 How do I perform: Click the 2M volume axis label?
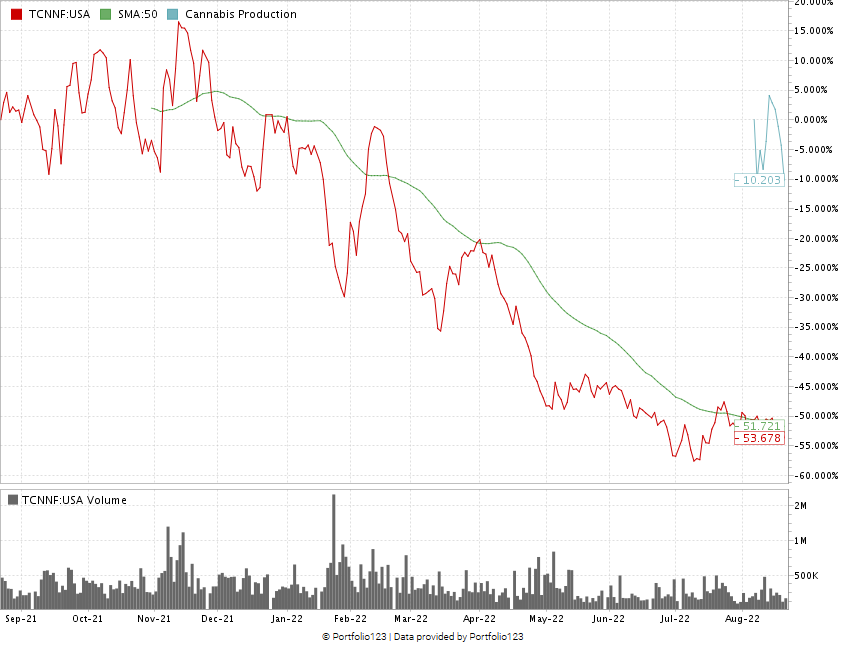(x=800, y=506)
